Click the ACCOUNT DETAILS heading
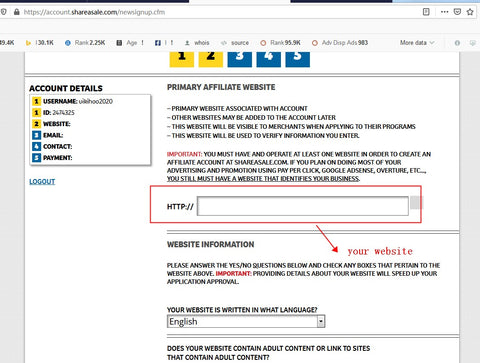480x363 pixels. [x=66, y=88]
